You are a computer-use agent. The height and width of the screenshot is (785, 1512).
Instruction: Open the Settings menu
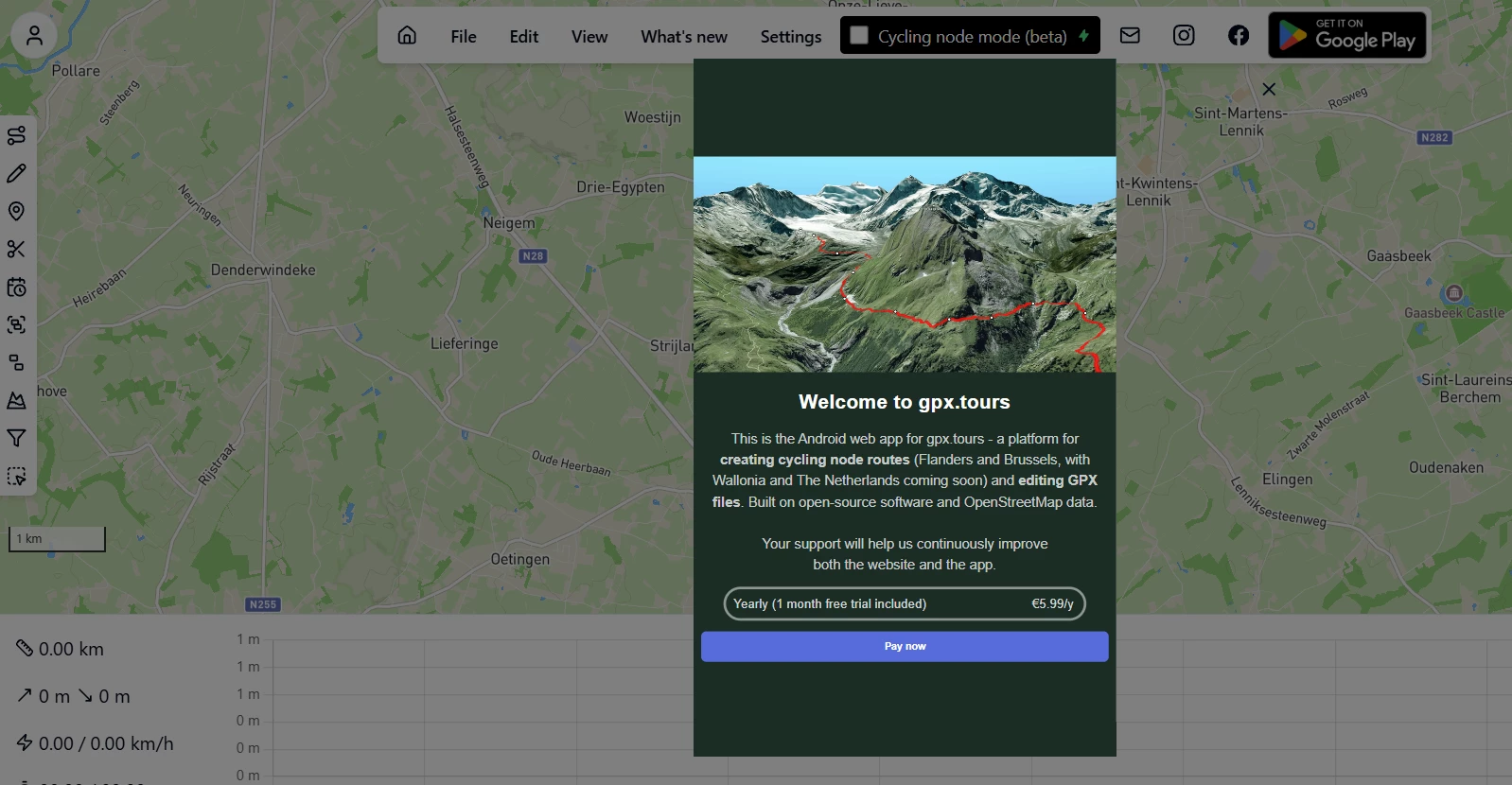(x=791, y=37)
